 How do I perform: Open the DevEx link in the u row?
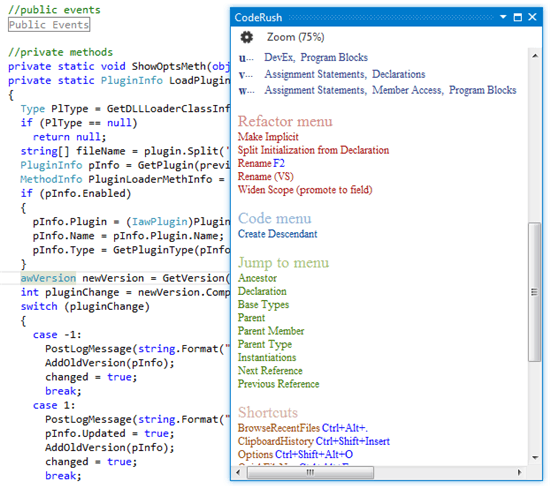click(x=280, y=57)
